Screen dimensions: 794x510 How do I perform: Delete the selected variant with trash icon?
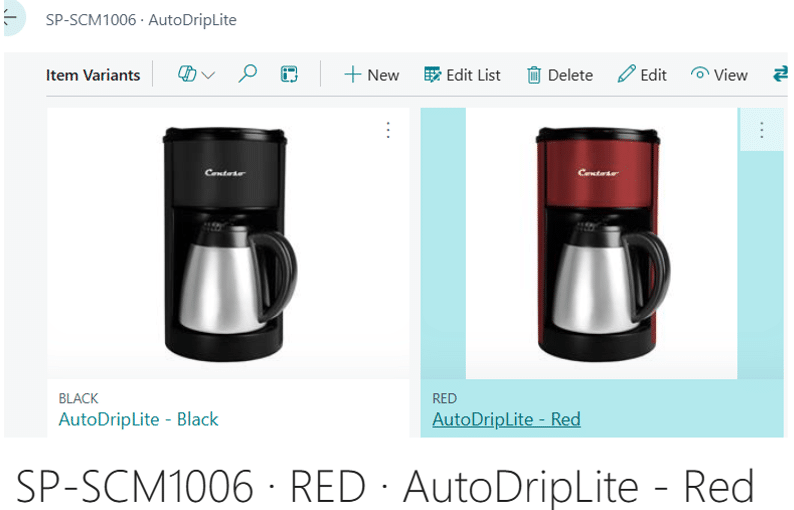pos(560,75)
